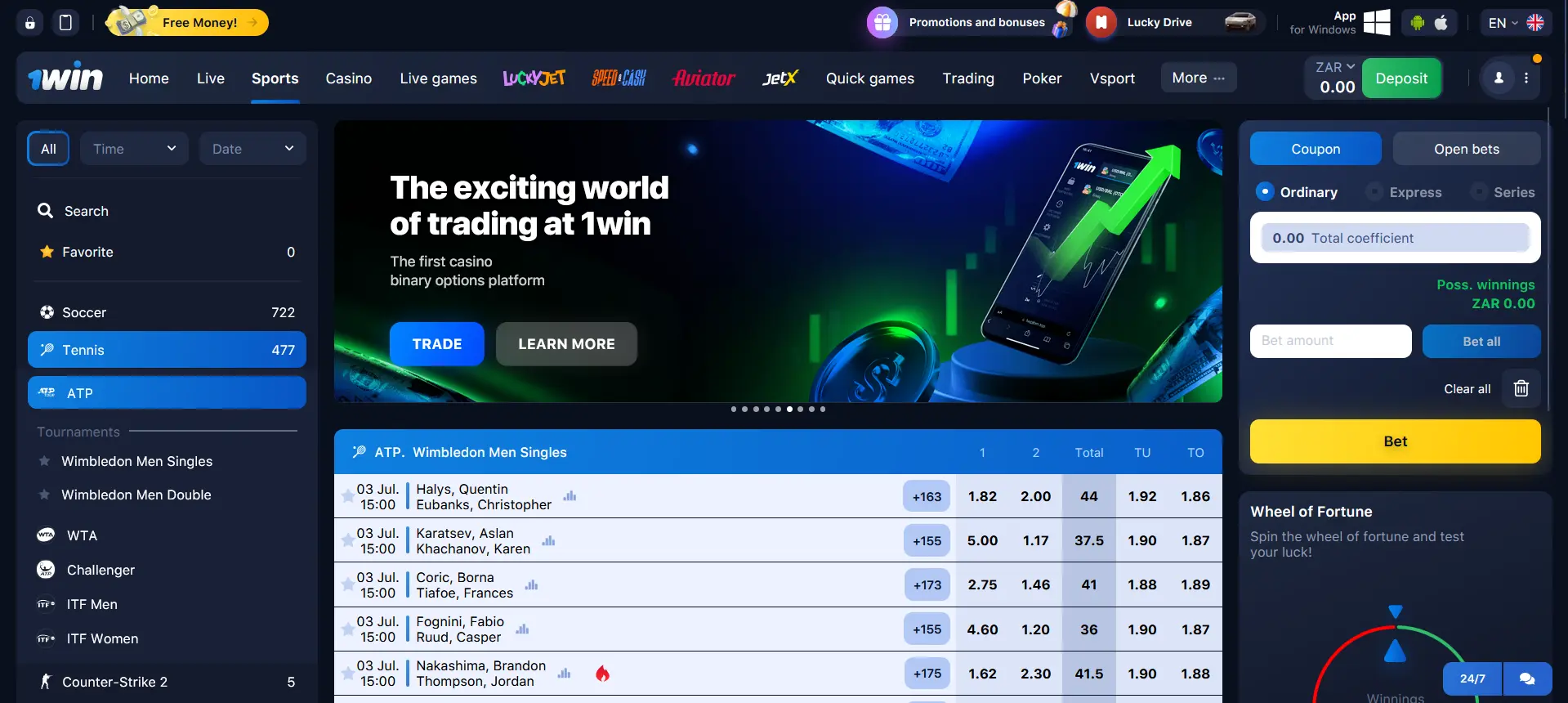Select the Series bet type

tap(1503, 192)
